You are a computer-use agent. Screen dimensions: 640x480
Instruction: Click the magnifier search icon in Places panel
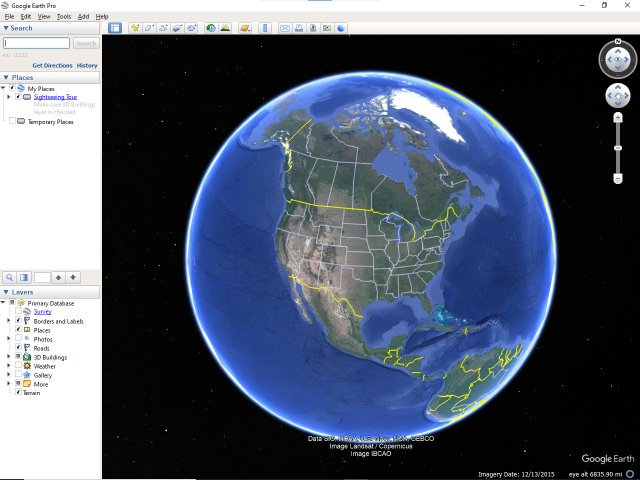[9, 278]
